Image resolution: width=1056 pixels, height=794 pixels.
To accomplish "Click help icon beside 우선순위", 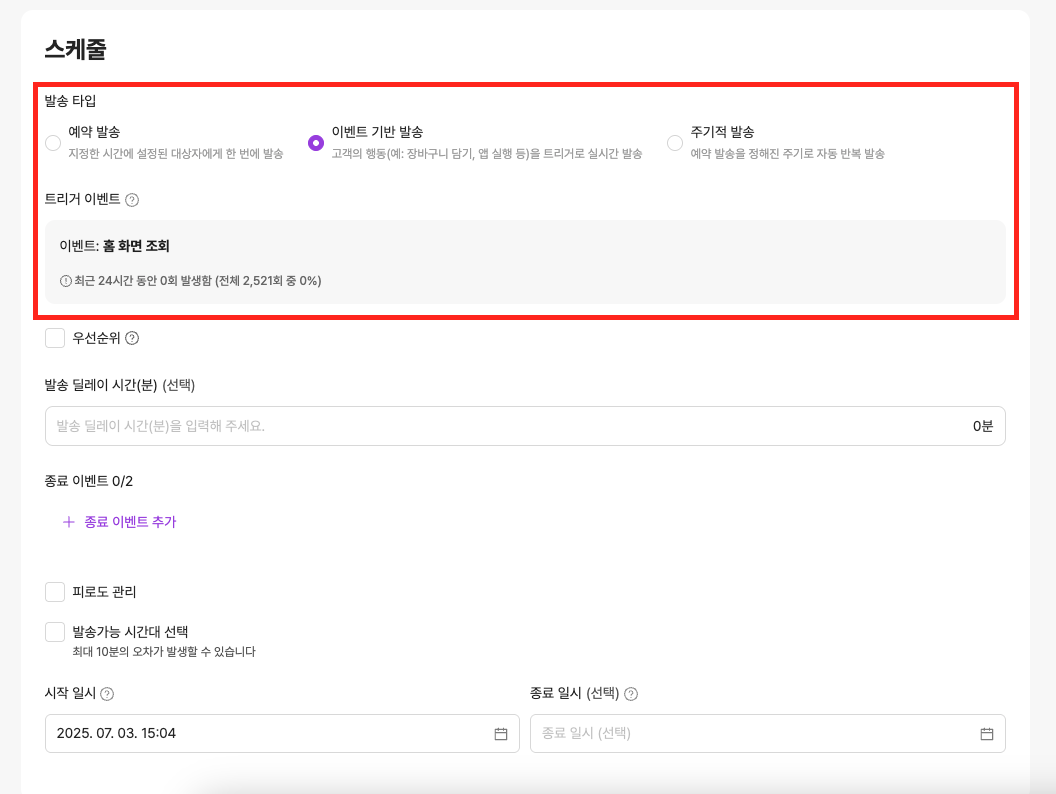I will [132, 338].
